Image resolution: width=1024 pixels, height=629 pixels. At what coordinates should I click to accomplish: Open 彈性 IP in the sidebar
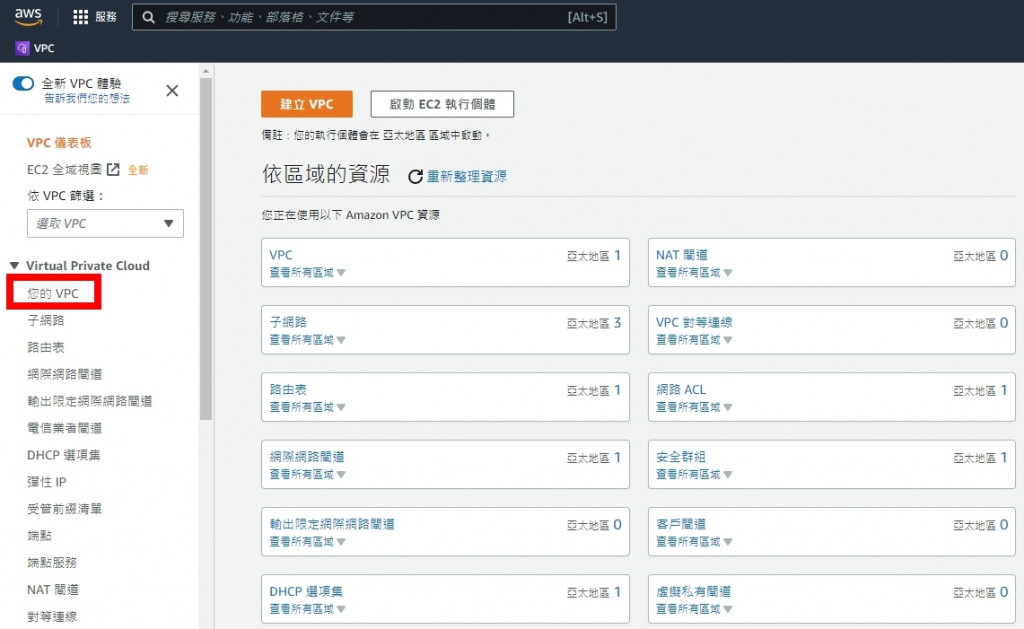click(x=46, y=482)
